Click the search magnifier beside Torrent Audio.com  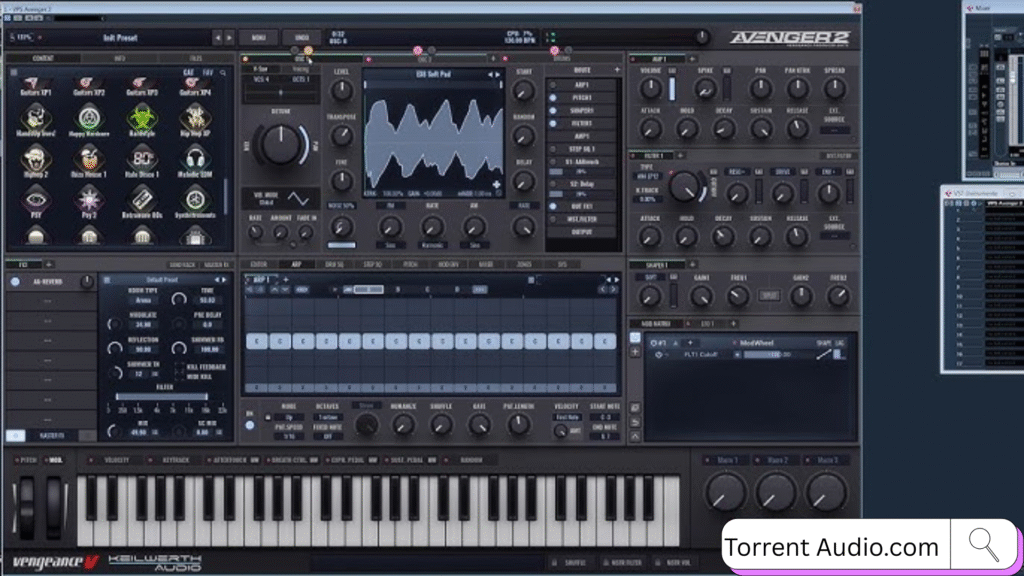(x=984, y=546)
